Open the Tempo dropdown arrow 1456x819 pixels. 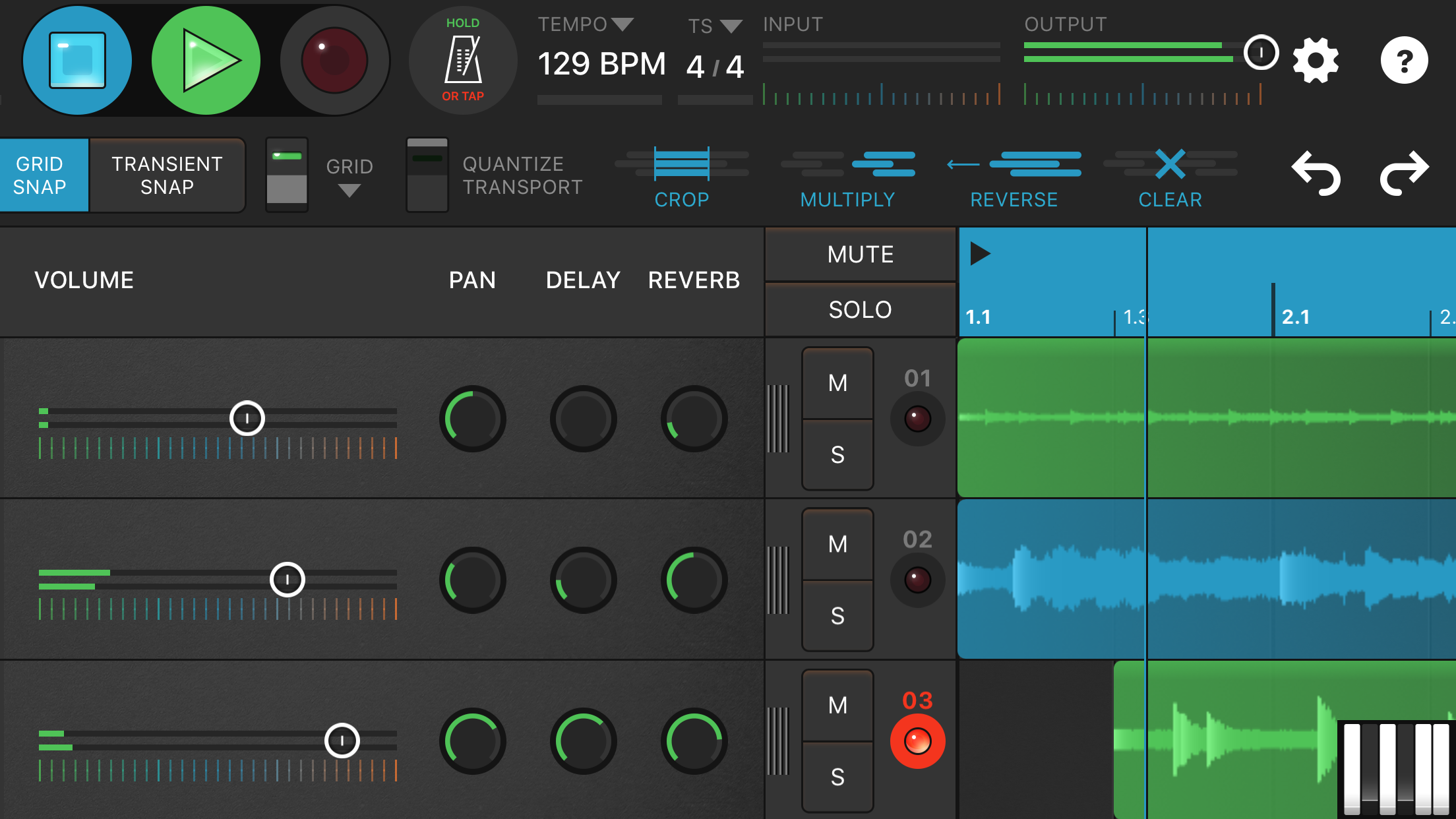click(x=622, y=24)
